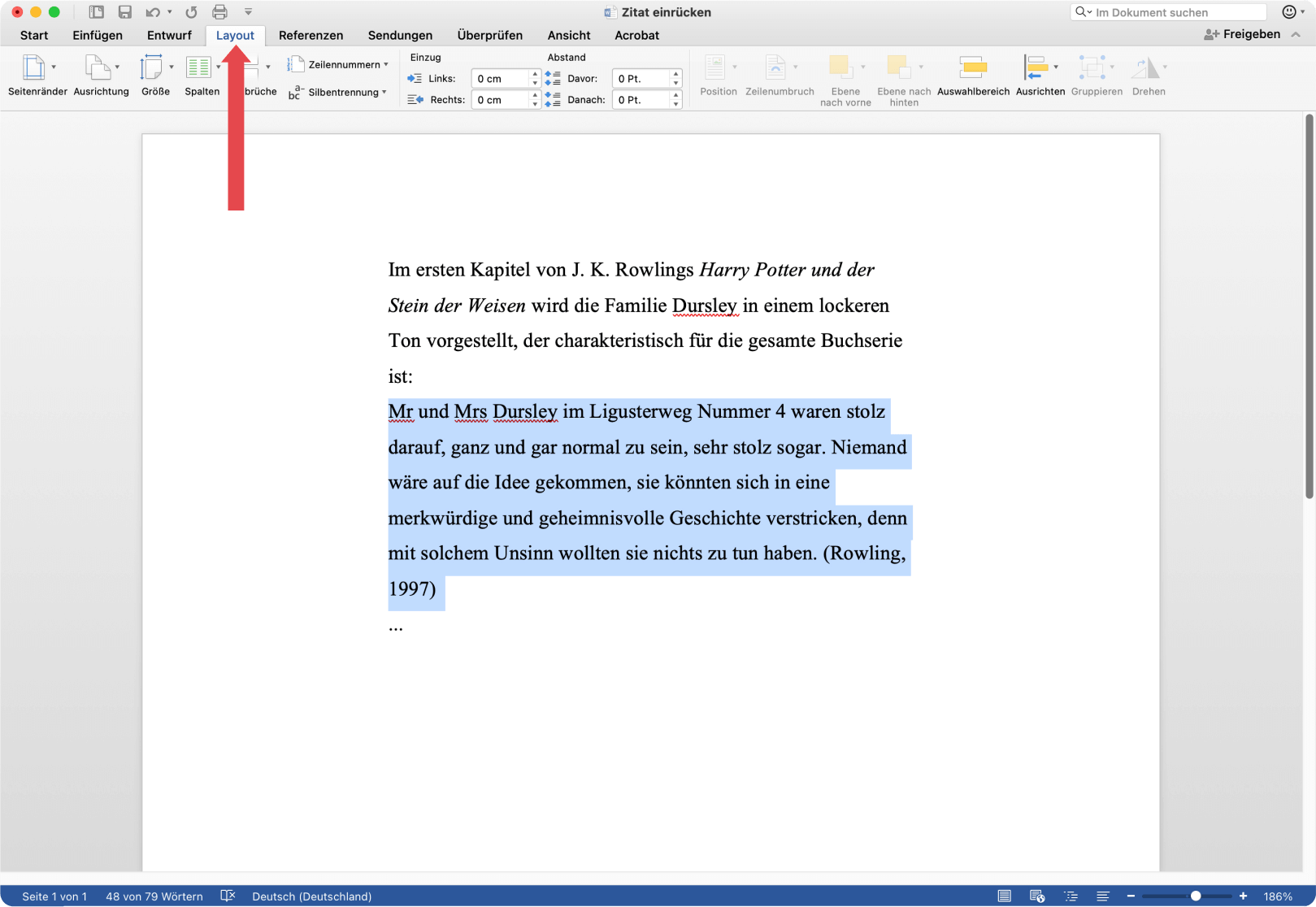Click the Ausrichten (align) icon
This screenshot has height=907, width=1316.
(x=1036, y=67)
